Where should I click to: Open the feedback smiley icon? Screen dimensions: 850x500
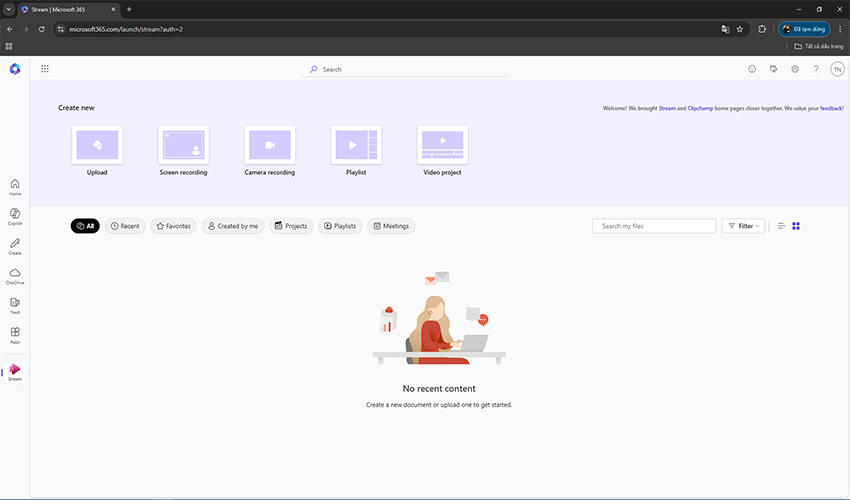click(752, 69)
